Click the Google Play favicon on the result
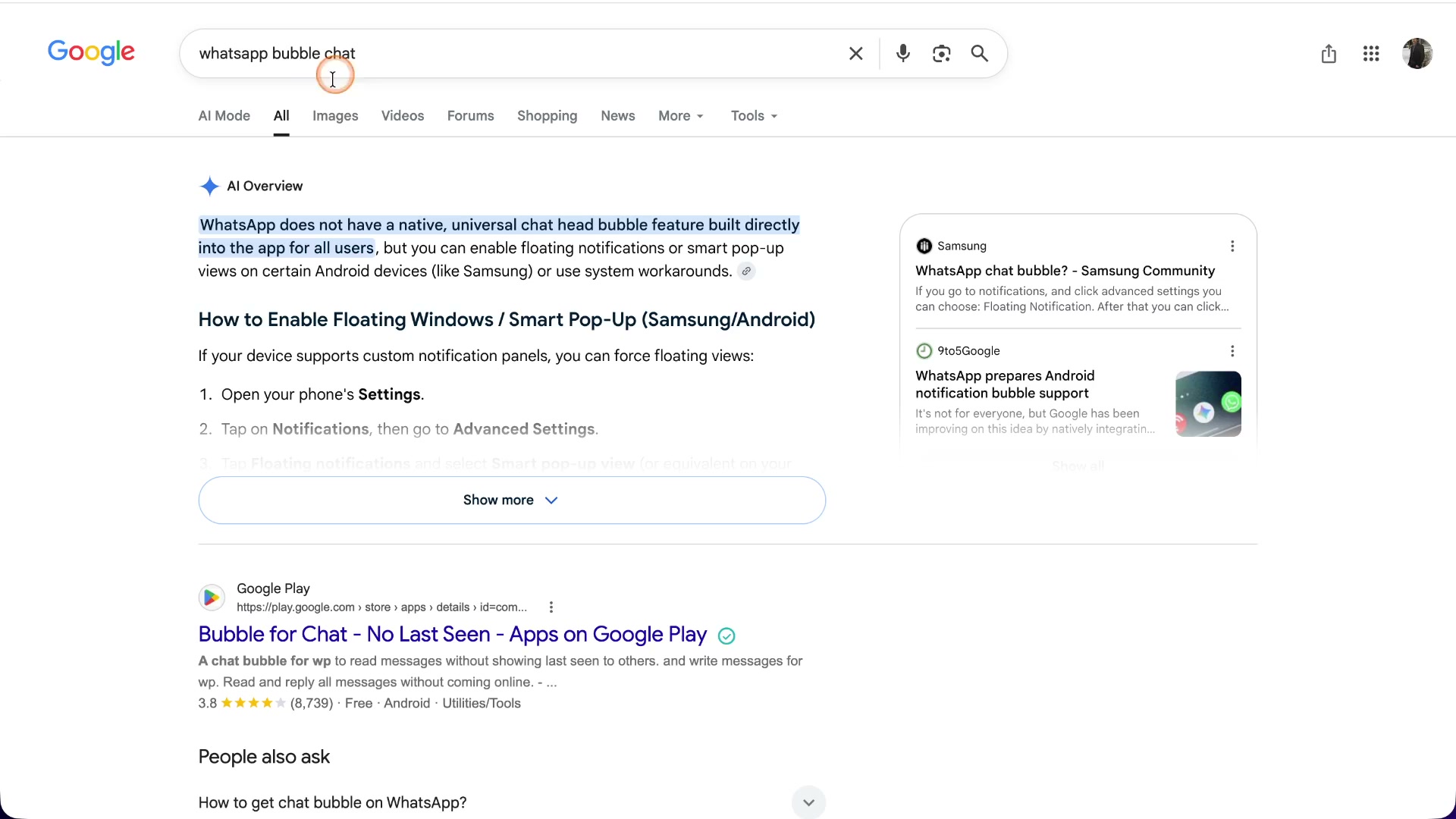Image resolution: width=1456 pixels, height=819 pixels. pyautogui.click(x=212, y=598)
